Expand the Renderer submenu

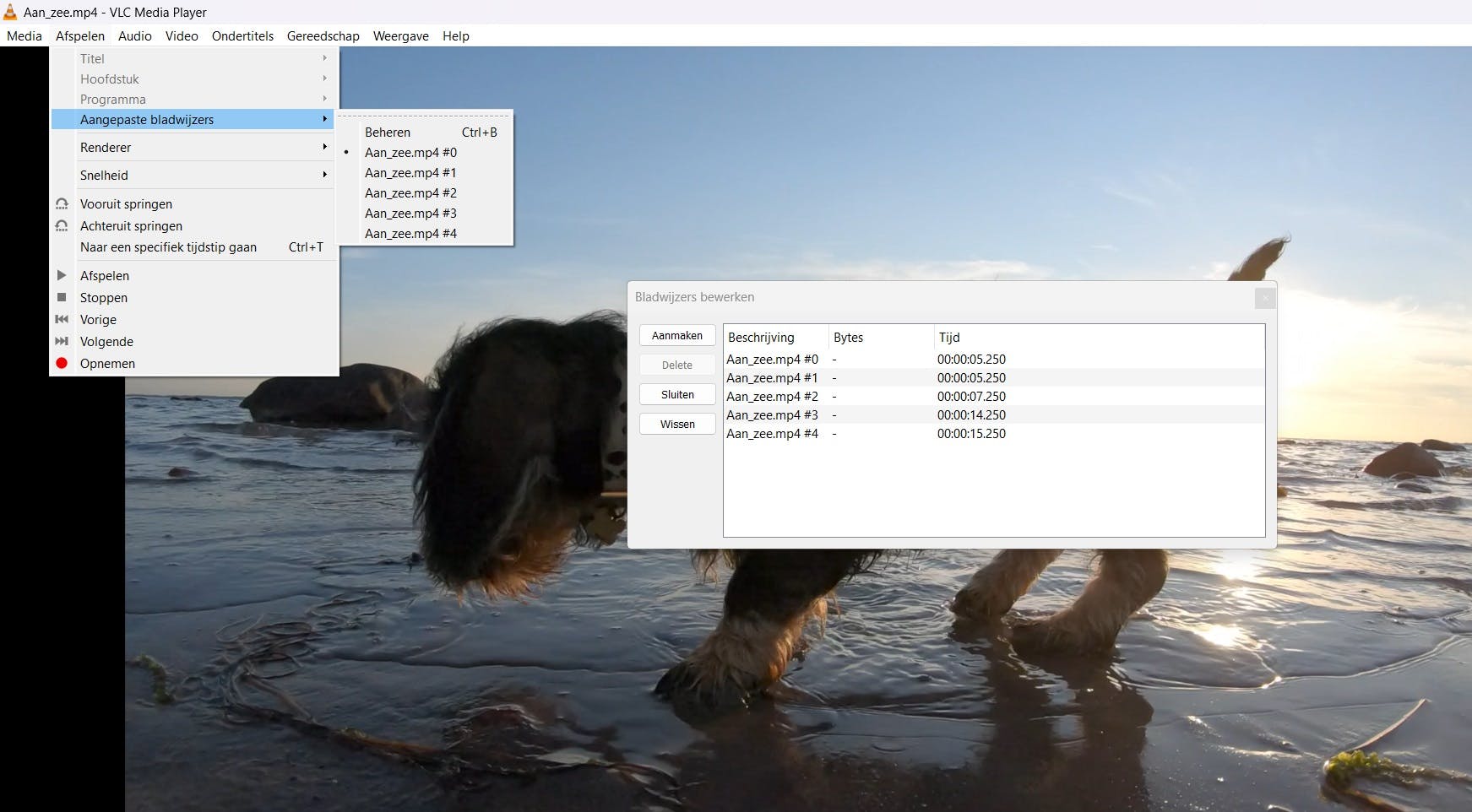(194, 147)
